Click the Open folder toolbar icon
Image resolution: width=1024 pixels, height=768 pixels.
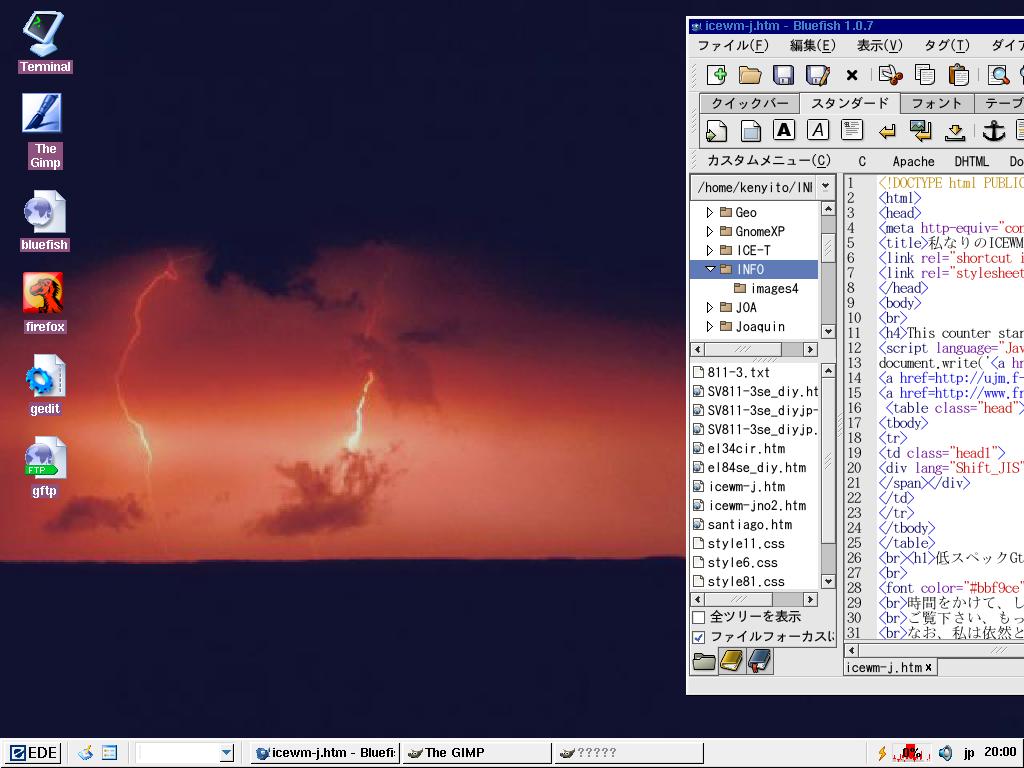pyautogui.click(x=750, y=75)
